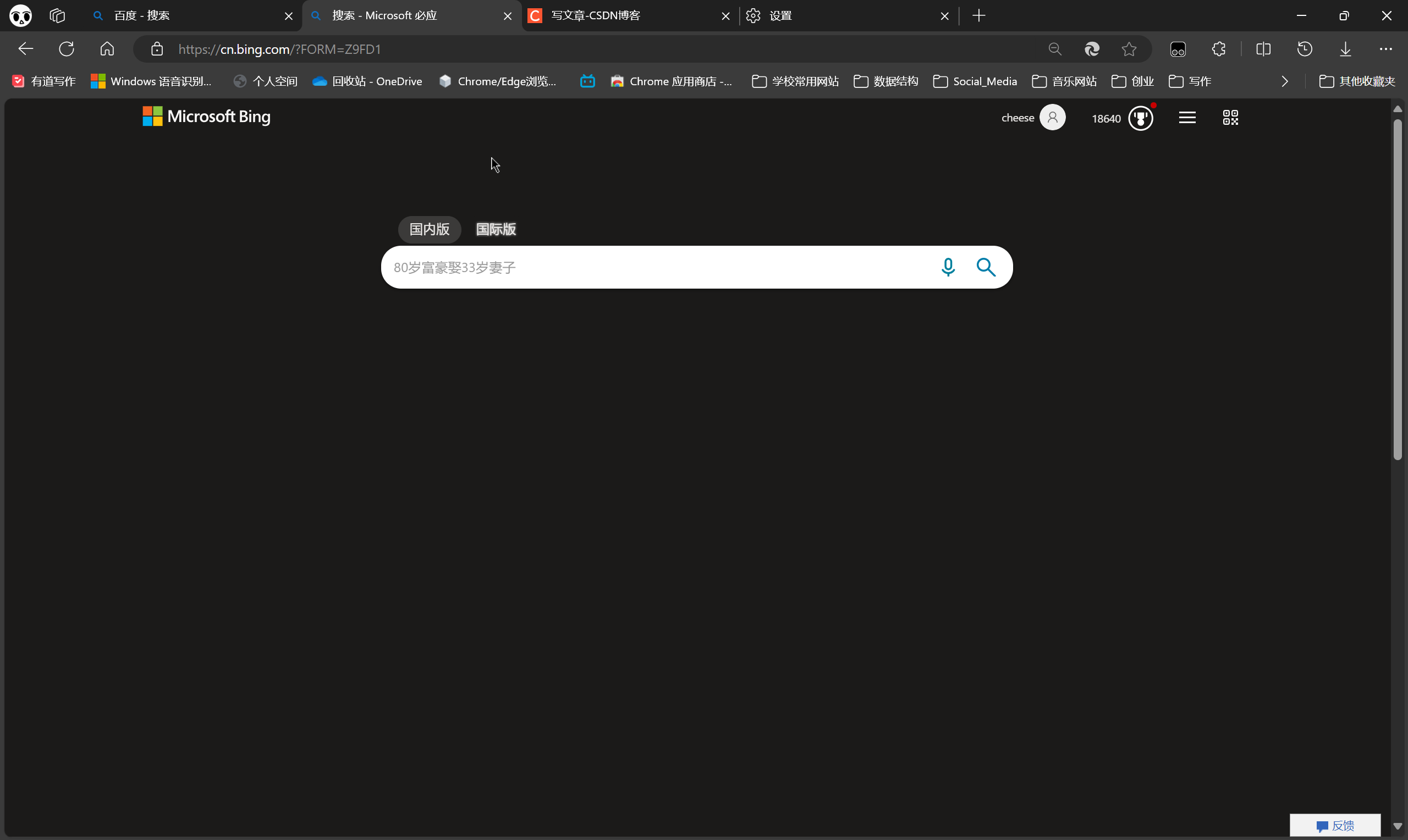This screenshot has width=1408, height=840.
Task: Switch to 国际版 search mode
Action: tap(496, 229)
